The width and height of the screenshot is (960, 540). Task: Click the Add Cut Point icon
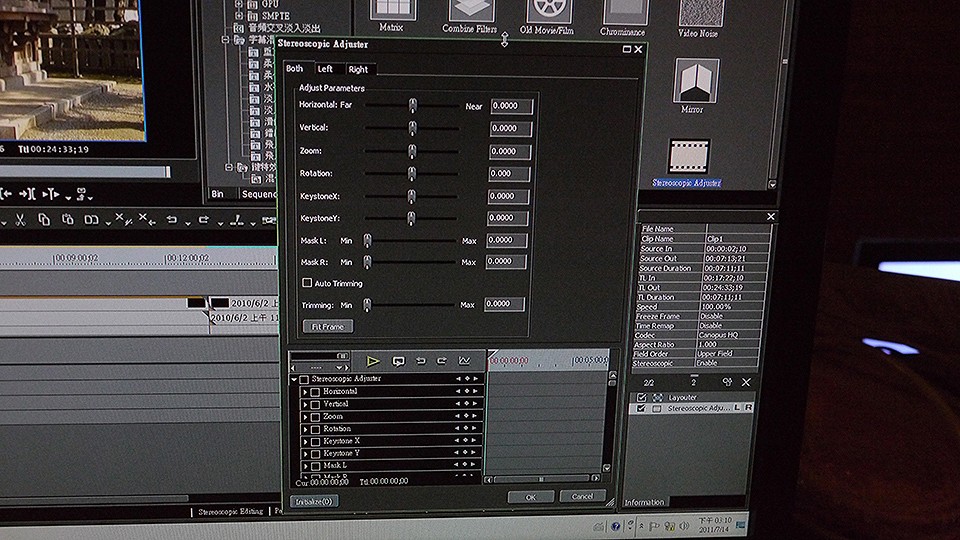click(x=236, y=219)
